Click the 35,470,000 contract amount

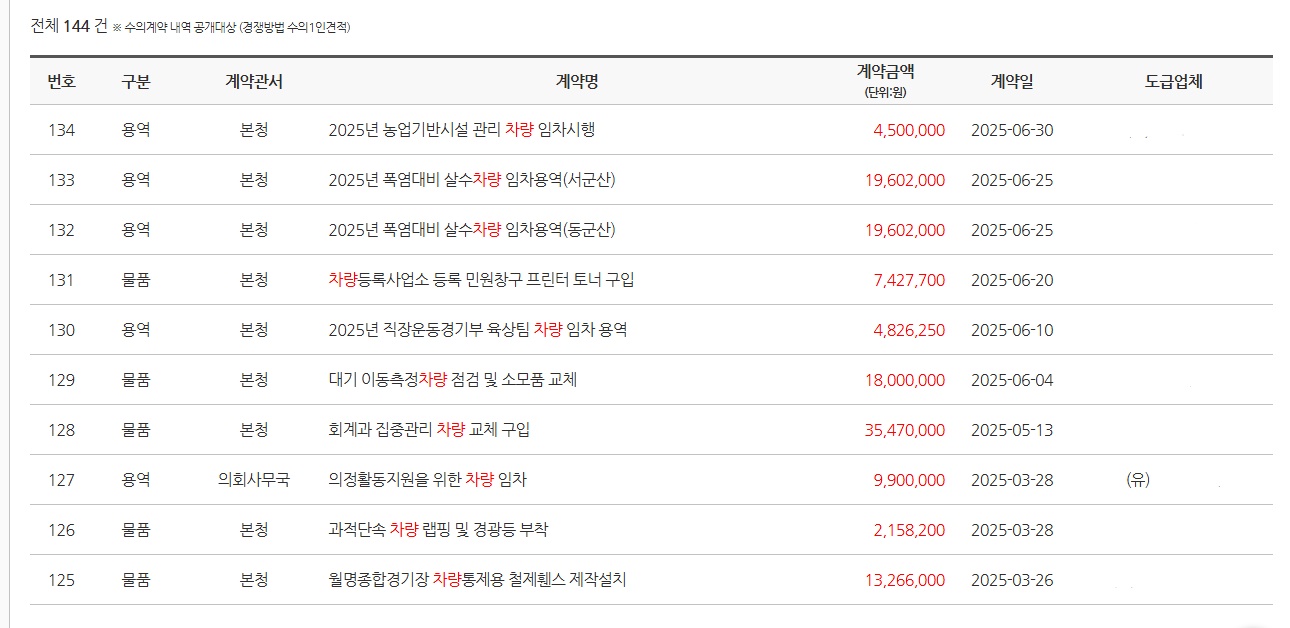904,430
